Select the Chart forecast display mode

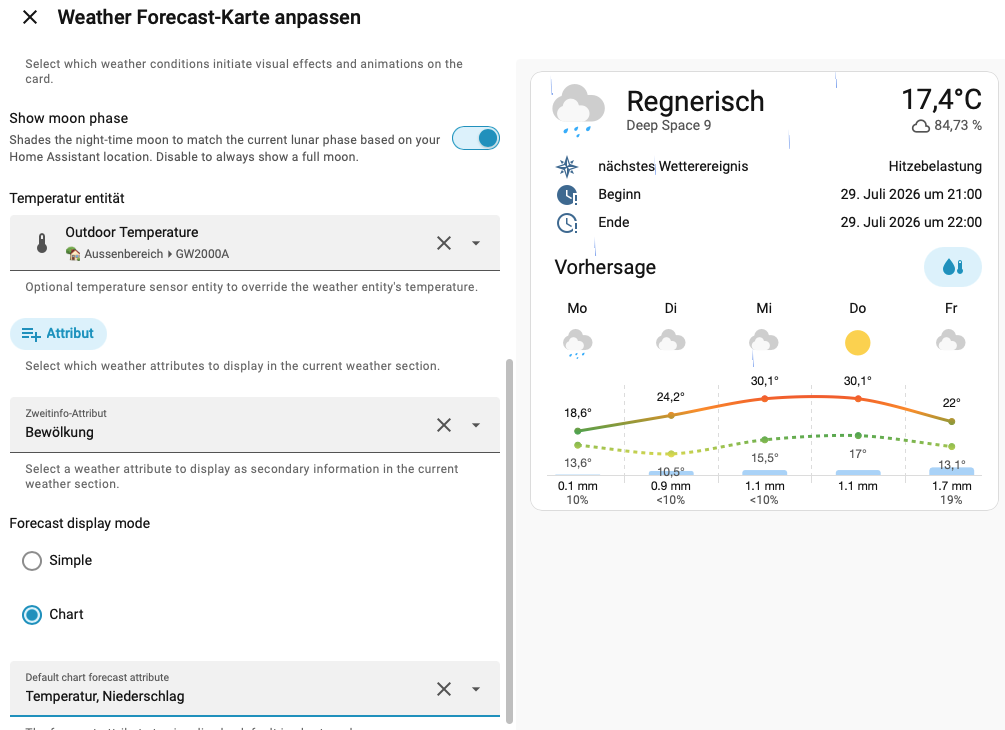pyautogui.click(x=31, y=615)
